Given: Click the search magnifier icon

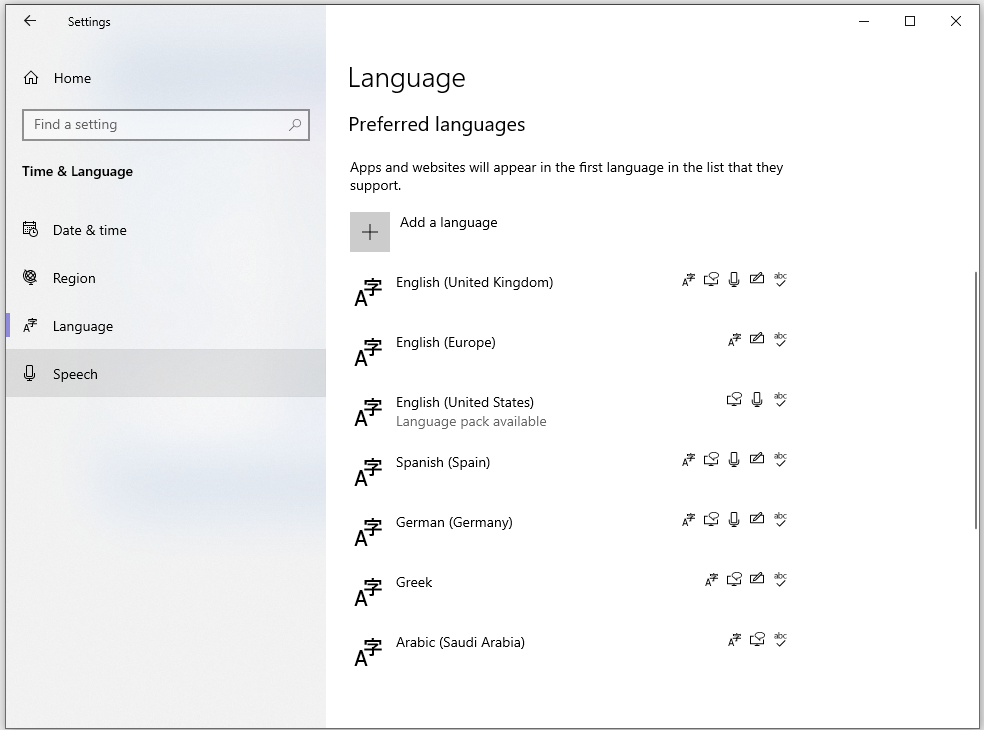Looking at the screenshot, I should pos(295,124).
